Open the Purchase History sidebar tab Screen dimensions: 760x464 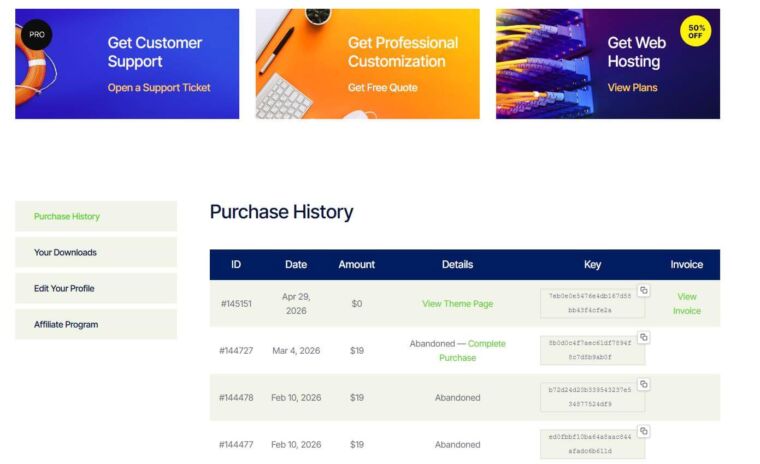point(96,216)
